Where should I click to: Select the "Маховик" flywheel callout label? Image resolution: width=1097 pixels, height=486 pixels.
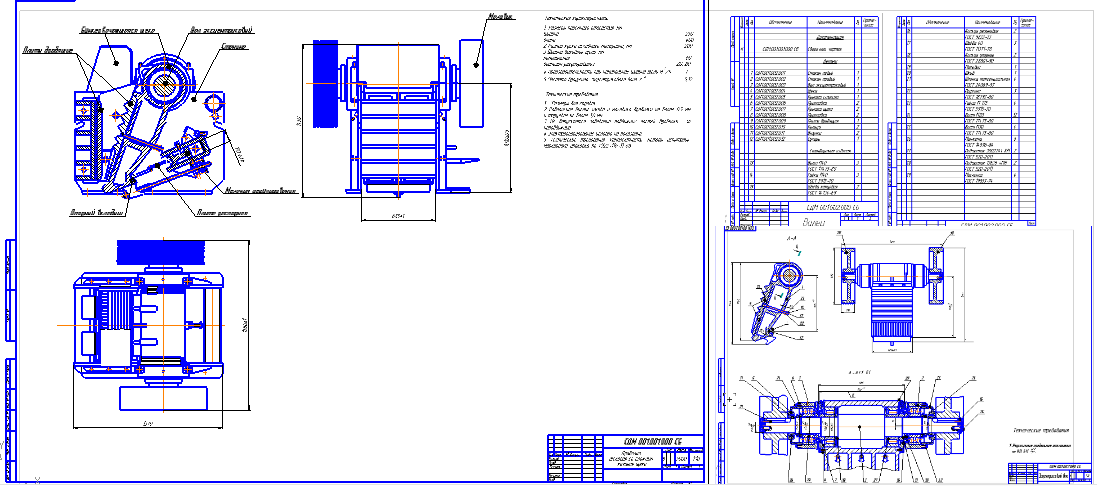(x=498, y=15)
